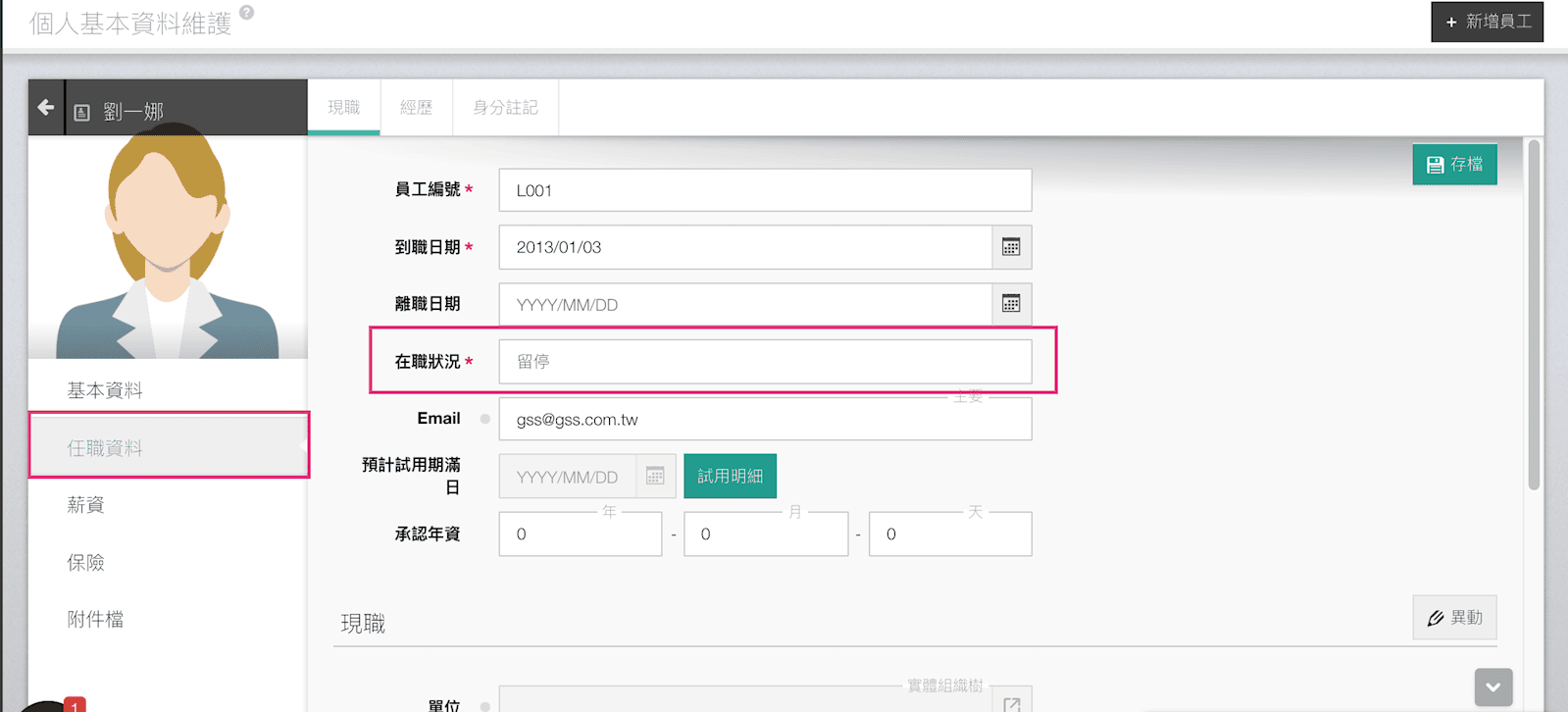Switch to the 身分註記 tab
Image resolution: width=1568 pixels, height=712 pixels.
(505, 108)
